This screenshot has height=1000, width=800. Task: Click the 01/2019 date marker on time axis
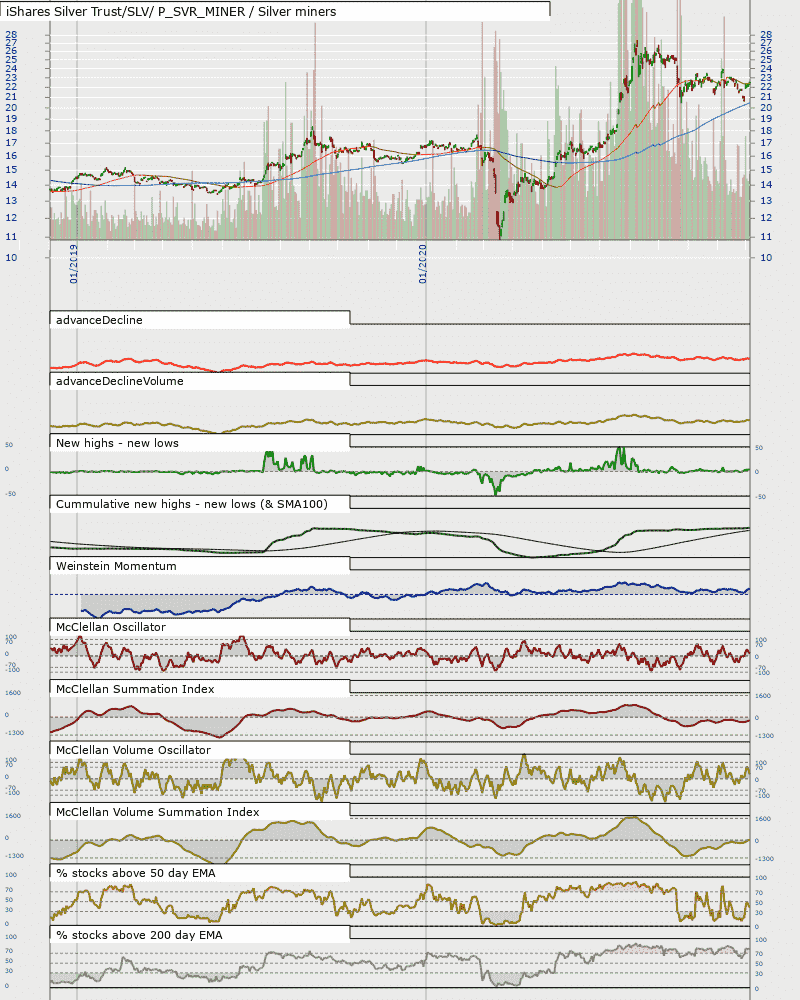coord(74,264)
